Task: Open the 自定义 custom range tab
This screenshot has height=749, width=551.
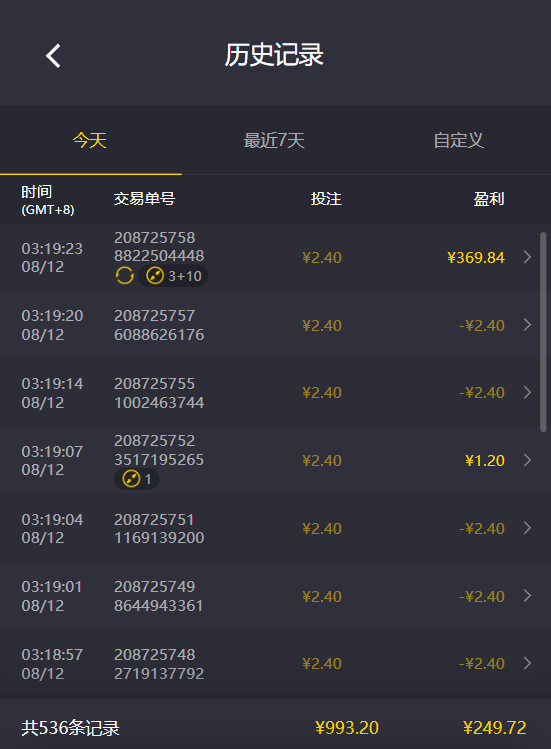Action: 459,140
